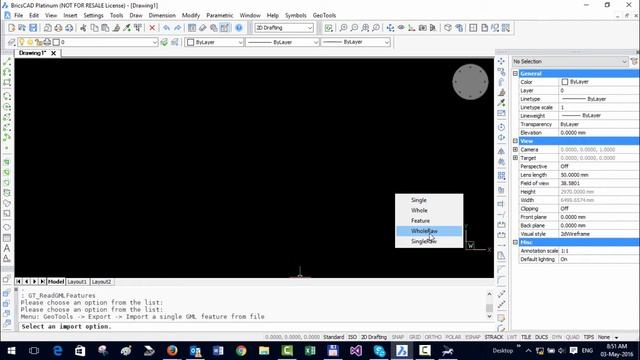Open the File menu
The image size is (640, 360).
[19, 15]
